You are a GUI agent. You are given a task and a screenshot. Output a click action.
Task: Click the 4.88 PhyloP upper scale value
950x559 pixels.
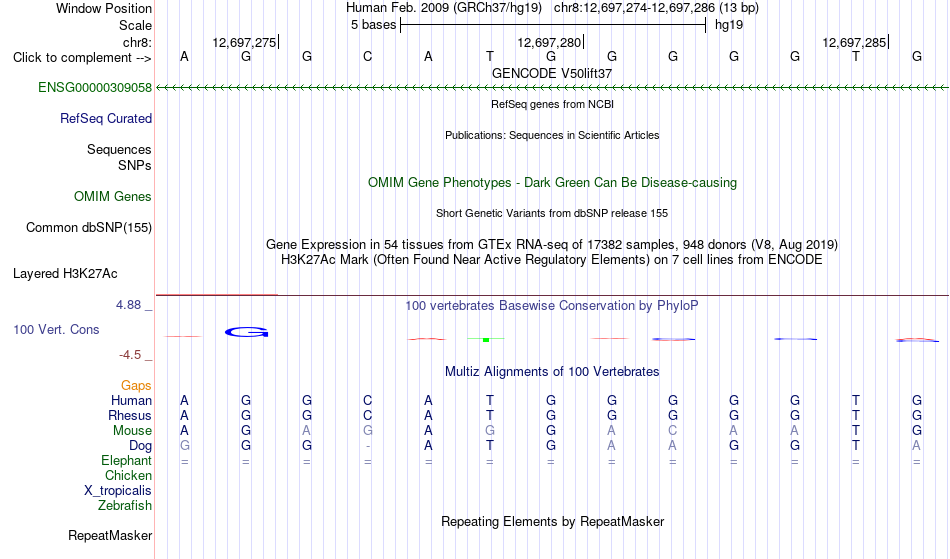(128, 305)
